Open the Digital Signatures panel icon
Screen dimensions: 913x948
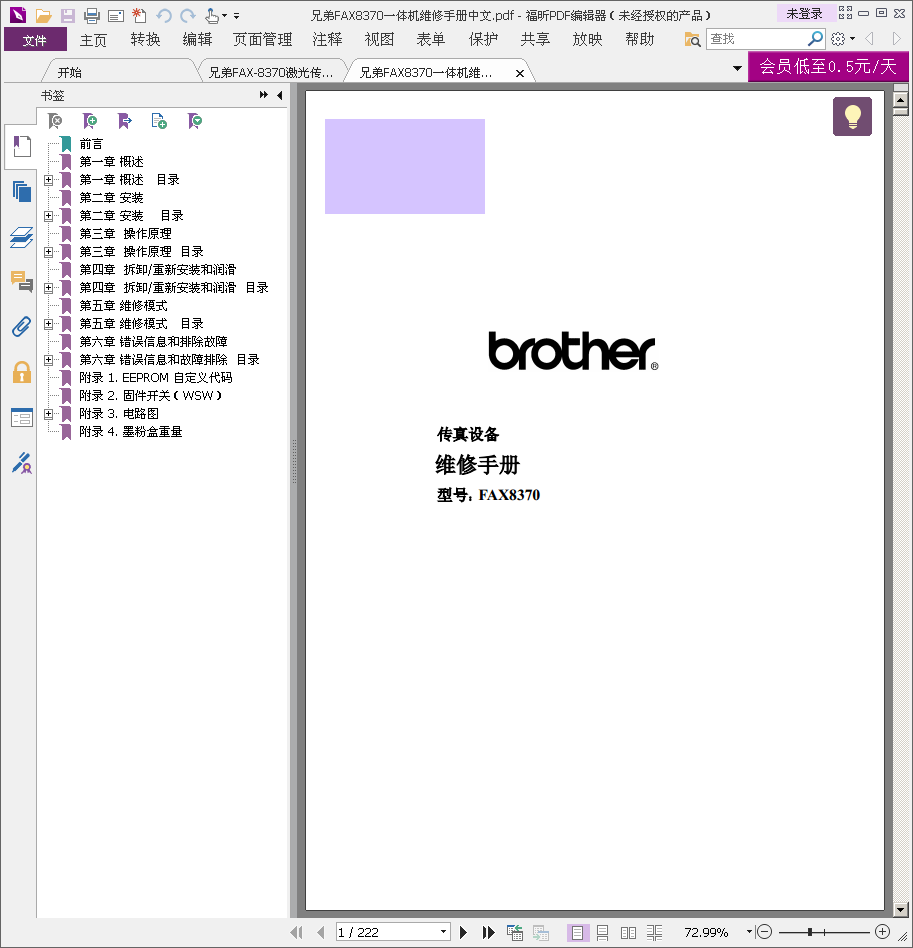coord(22,463)
